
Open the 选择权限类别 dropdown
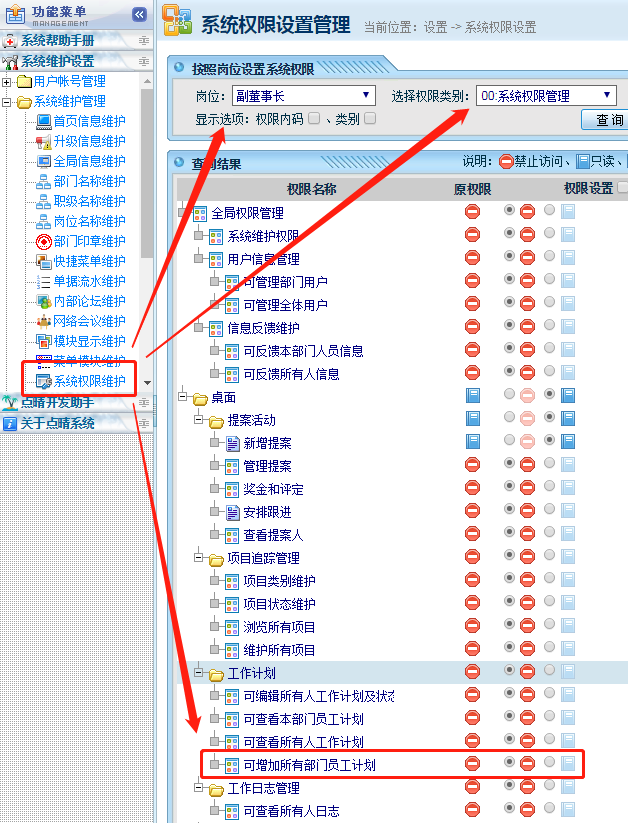tap(546, 96)
